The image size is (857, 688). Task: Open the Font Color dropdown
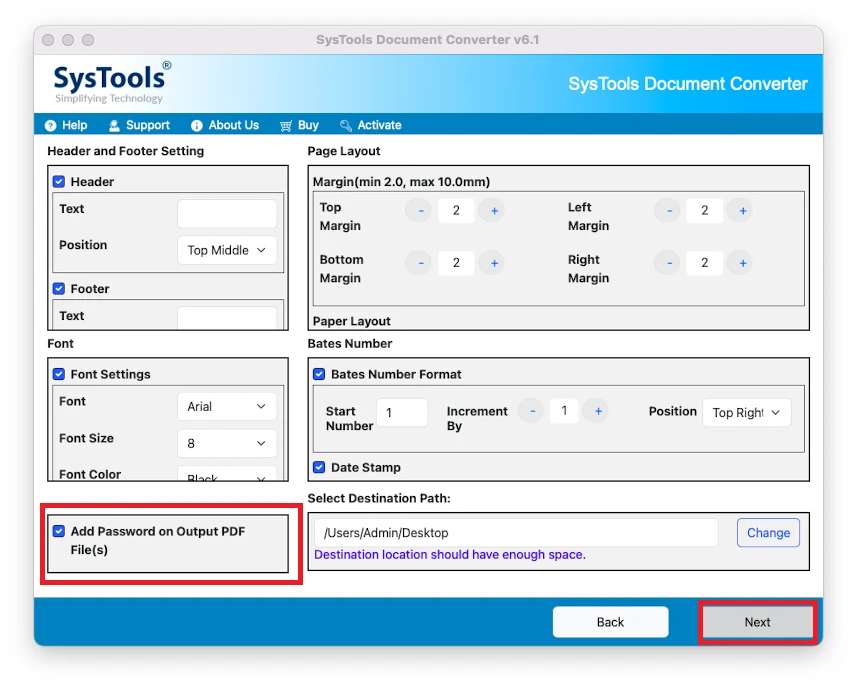click(227, 473)
